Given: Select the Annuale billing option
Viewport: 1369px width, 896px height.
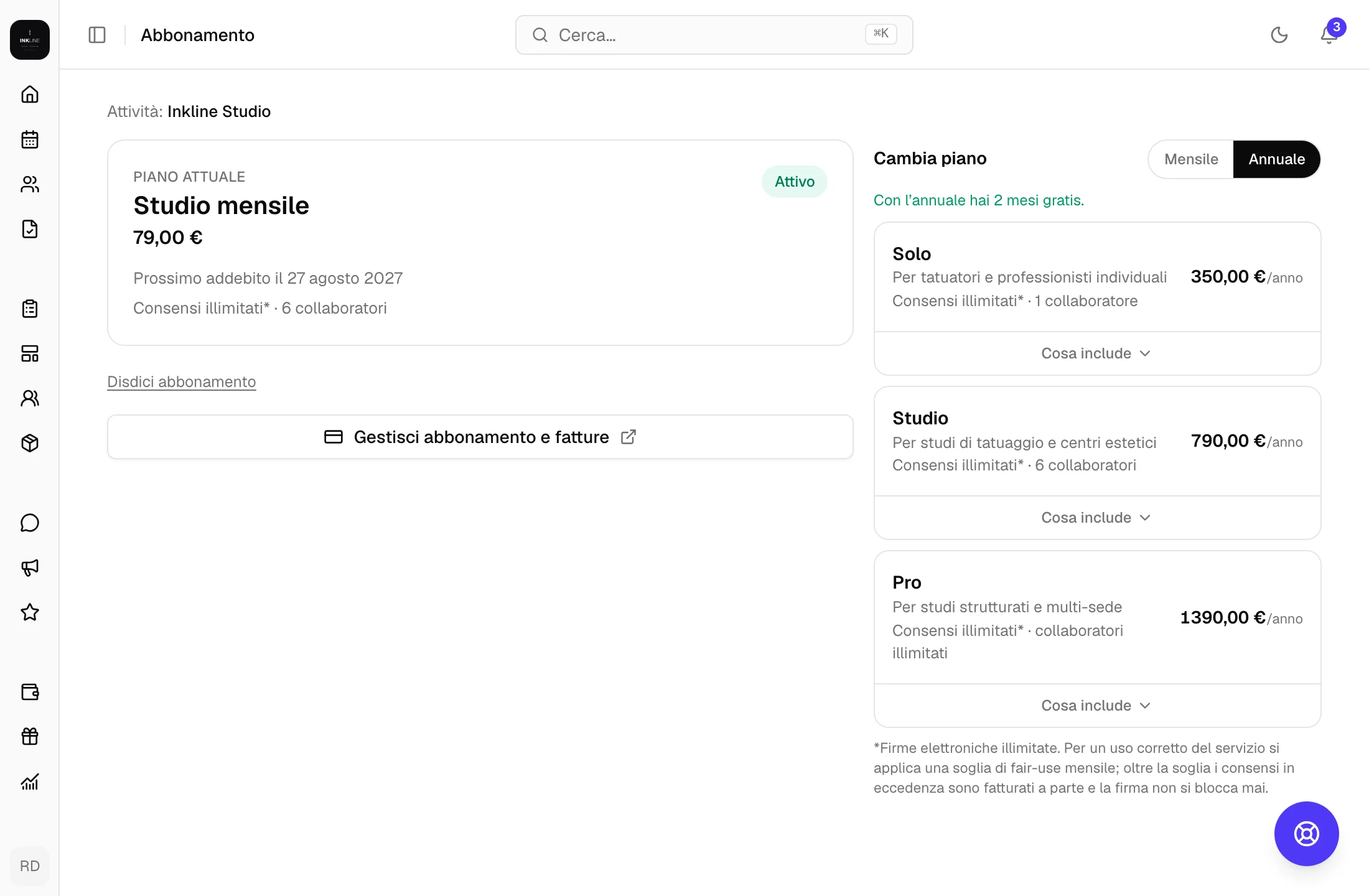Looking at the screenshot, I should (x=1277, y=159).
